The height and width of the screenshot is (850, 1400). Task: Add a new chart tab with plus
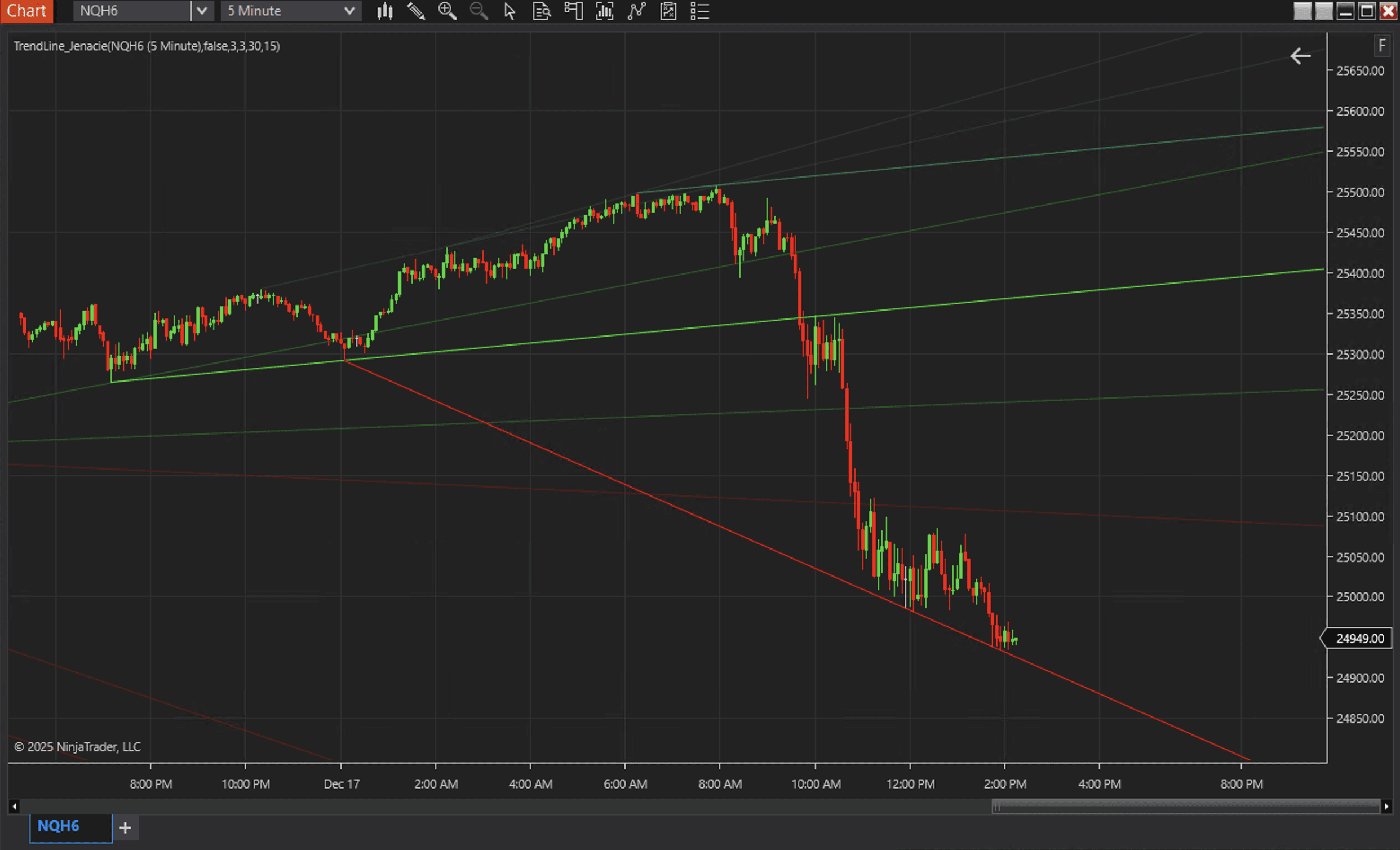click(x=126, y=828)
